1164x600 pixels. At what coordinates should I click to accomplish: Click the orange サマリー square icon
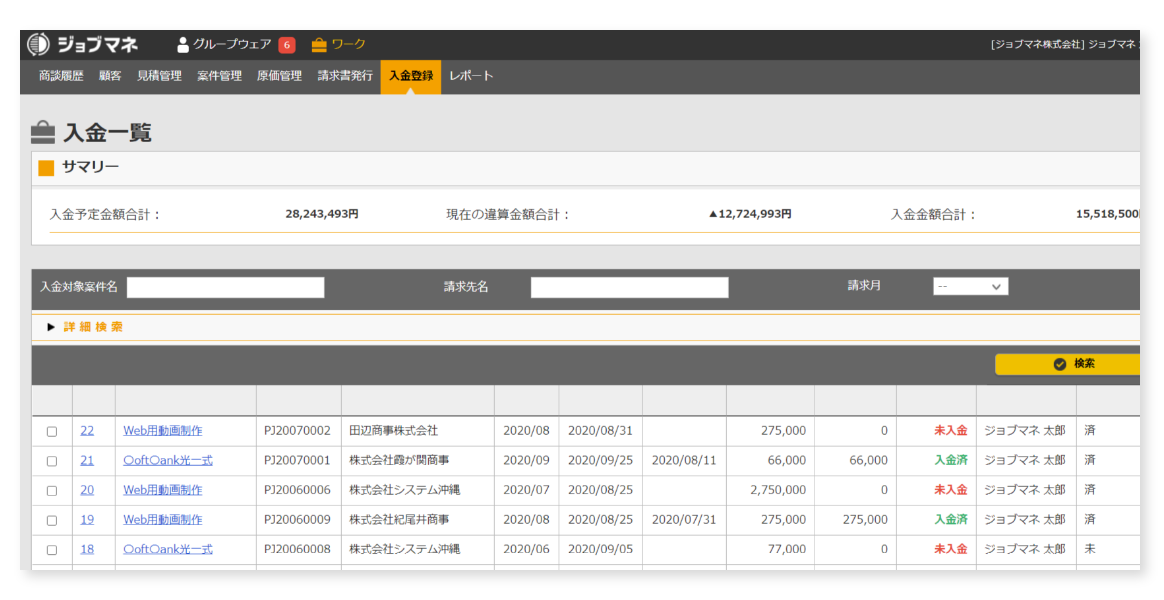coord(46,168)
